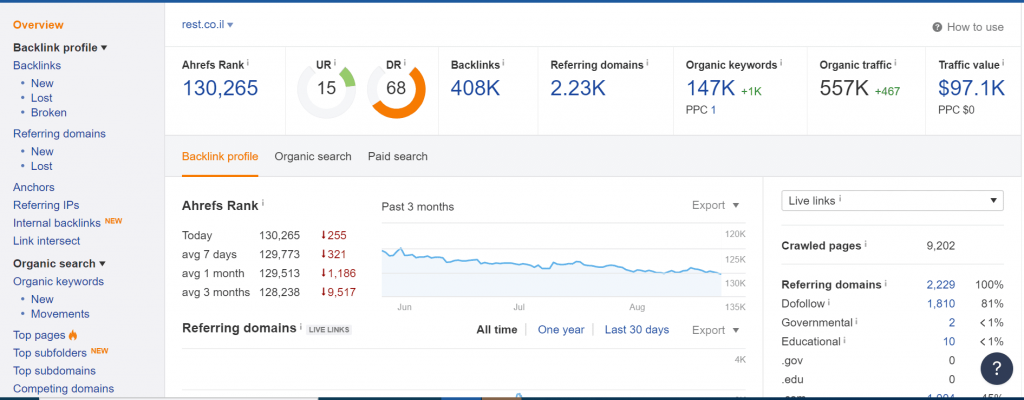Click the 2.23K referring domains value
The image size is (1024, 400).
coord(578,88)
